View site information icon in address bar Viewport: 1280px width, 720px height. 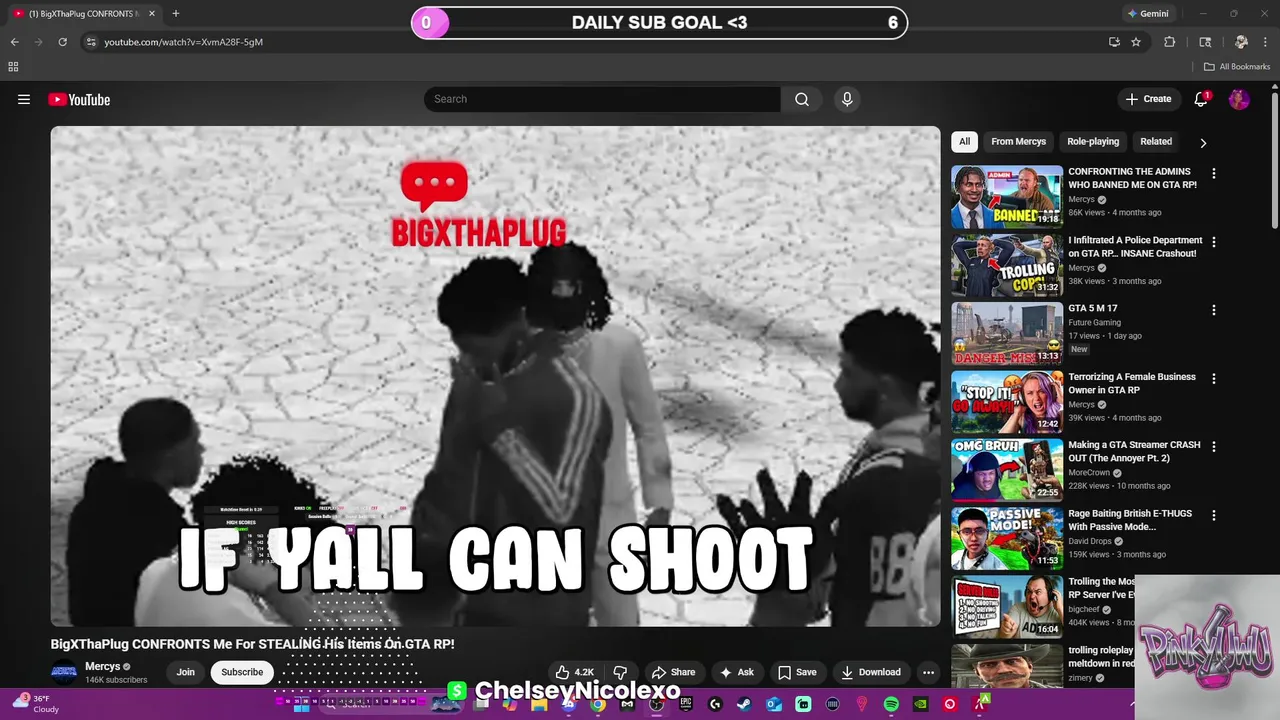point(91,42)
